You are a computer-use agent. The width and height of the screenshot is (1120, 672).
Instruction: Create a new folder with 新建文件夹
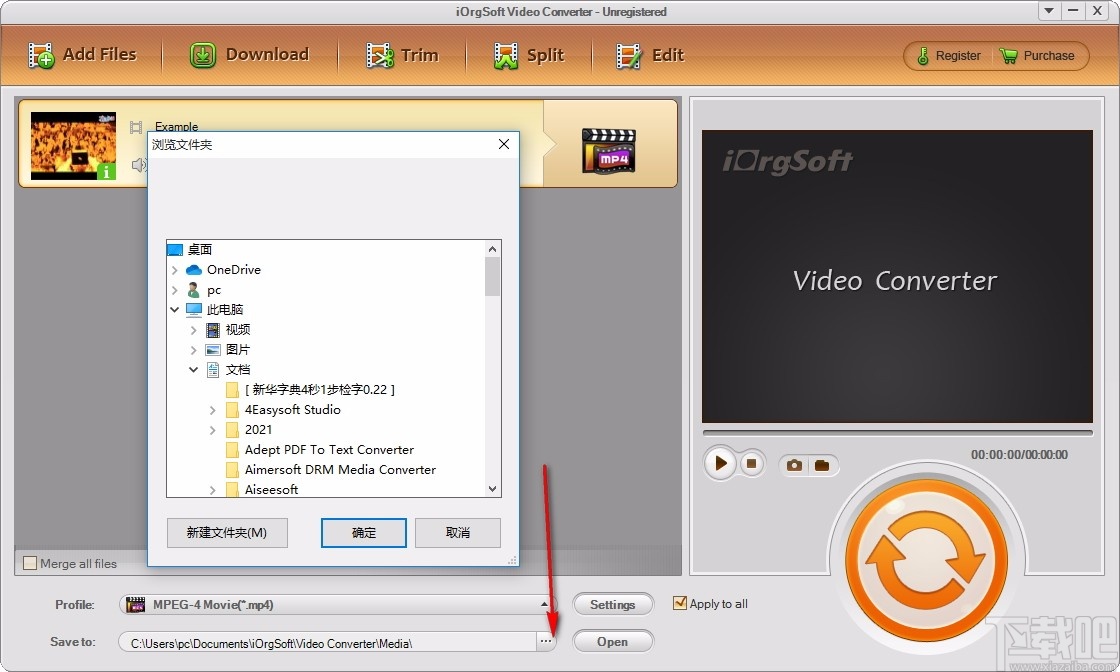(x=227, y=533)
